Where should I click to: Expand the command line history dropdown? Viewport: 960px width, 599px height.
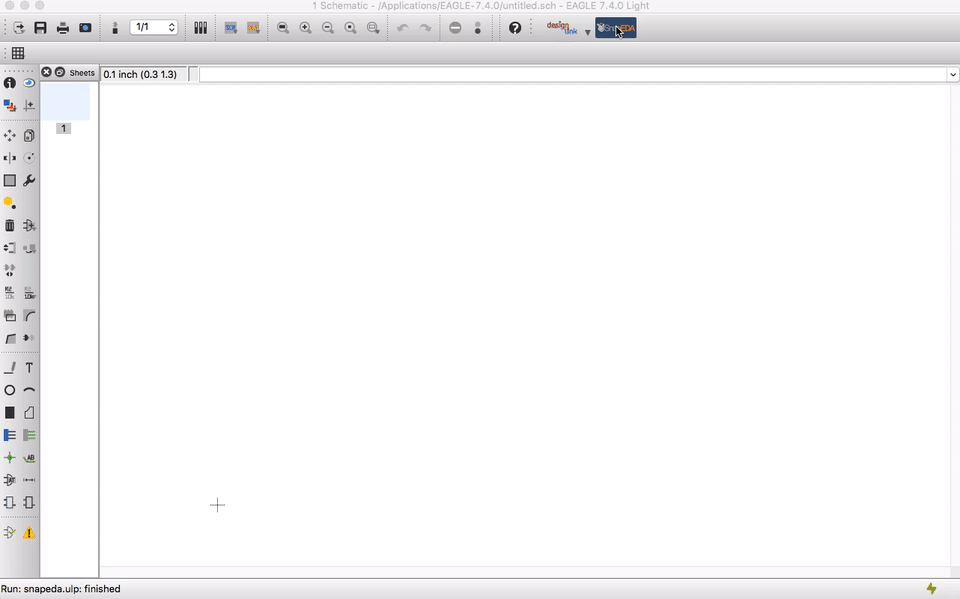953,75
